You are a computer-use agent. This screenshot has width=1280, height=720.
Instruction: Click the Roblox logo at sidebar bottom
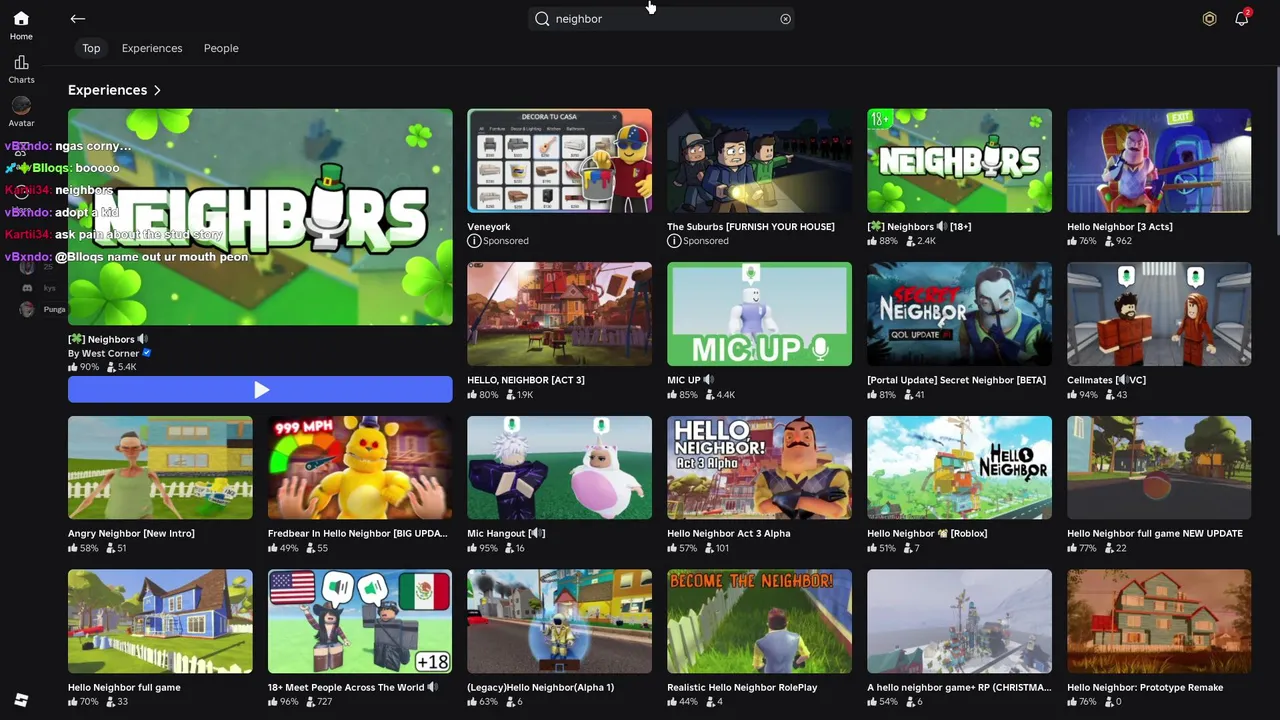[x=21, y=700]
